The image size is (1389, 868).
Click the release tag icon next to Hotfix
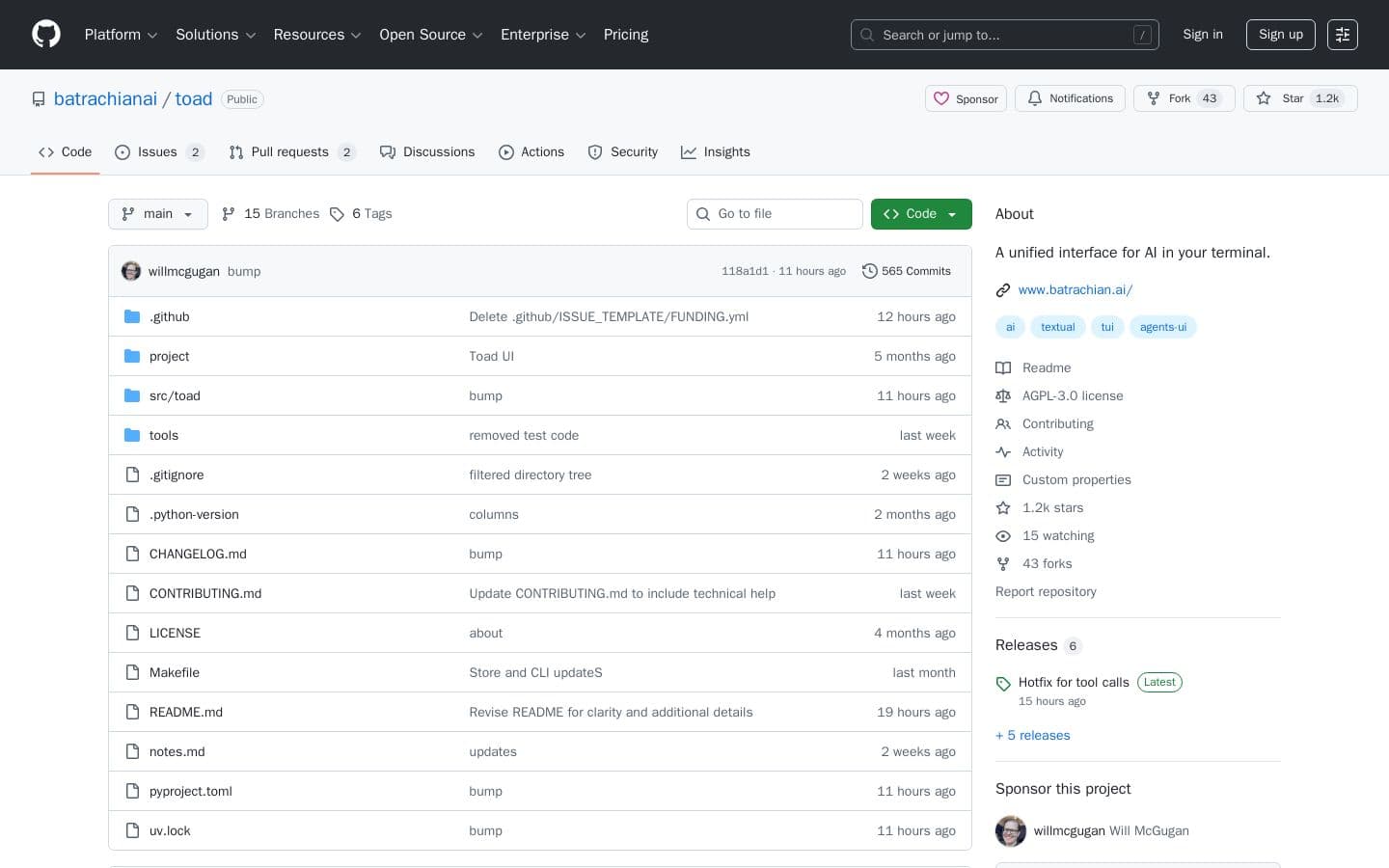[1003, 683]
